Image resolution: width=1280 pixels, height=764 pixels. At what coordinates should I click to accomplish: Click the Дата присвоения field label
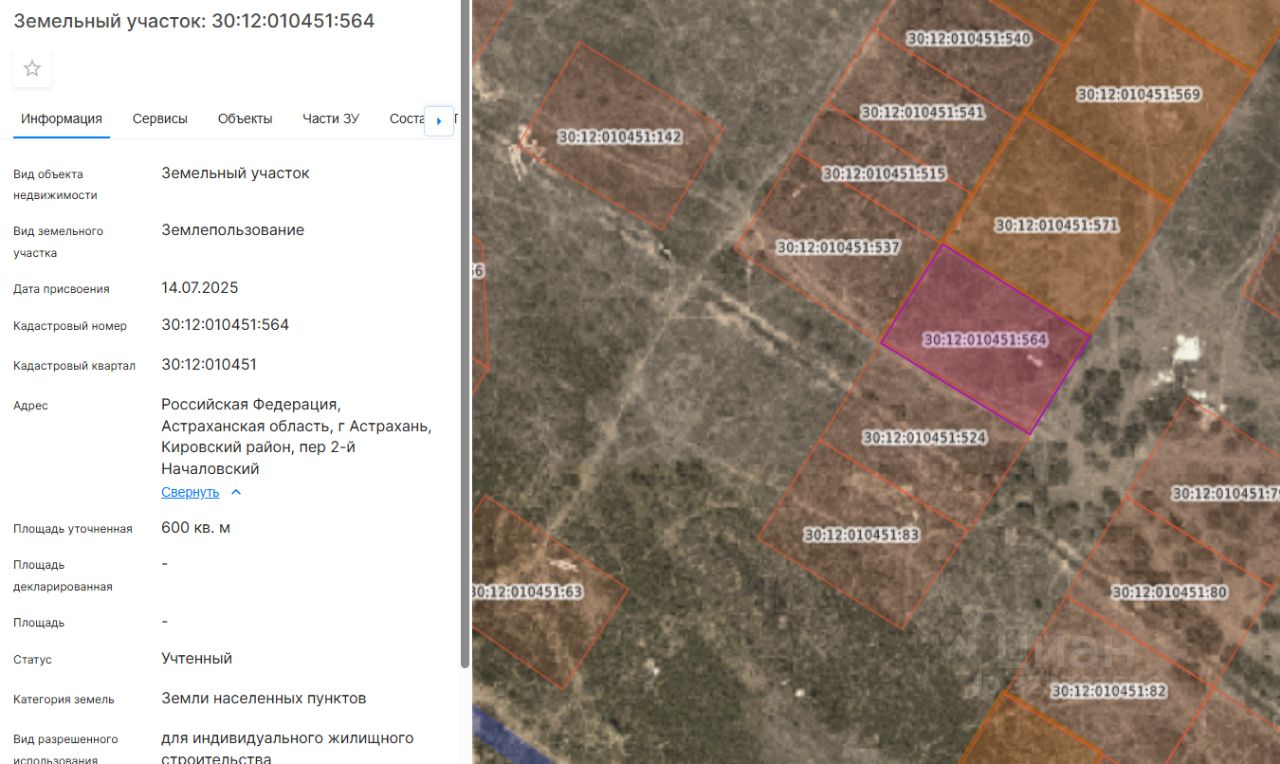click(x=61, y=289)
